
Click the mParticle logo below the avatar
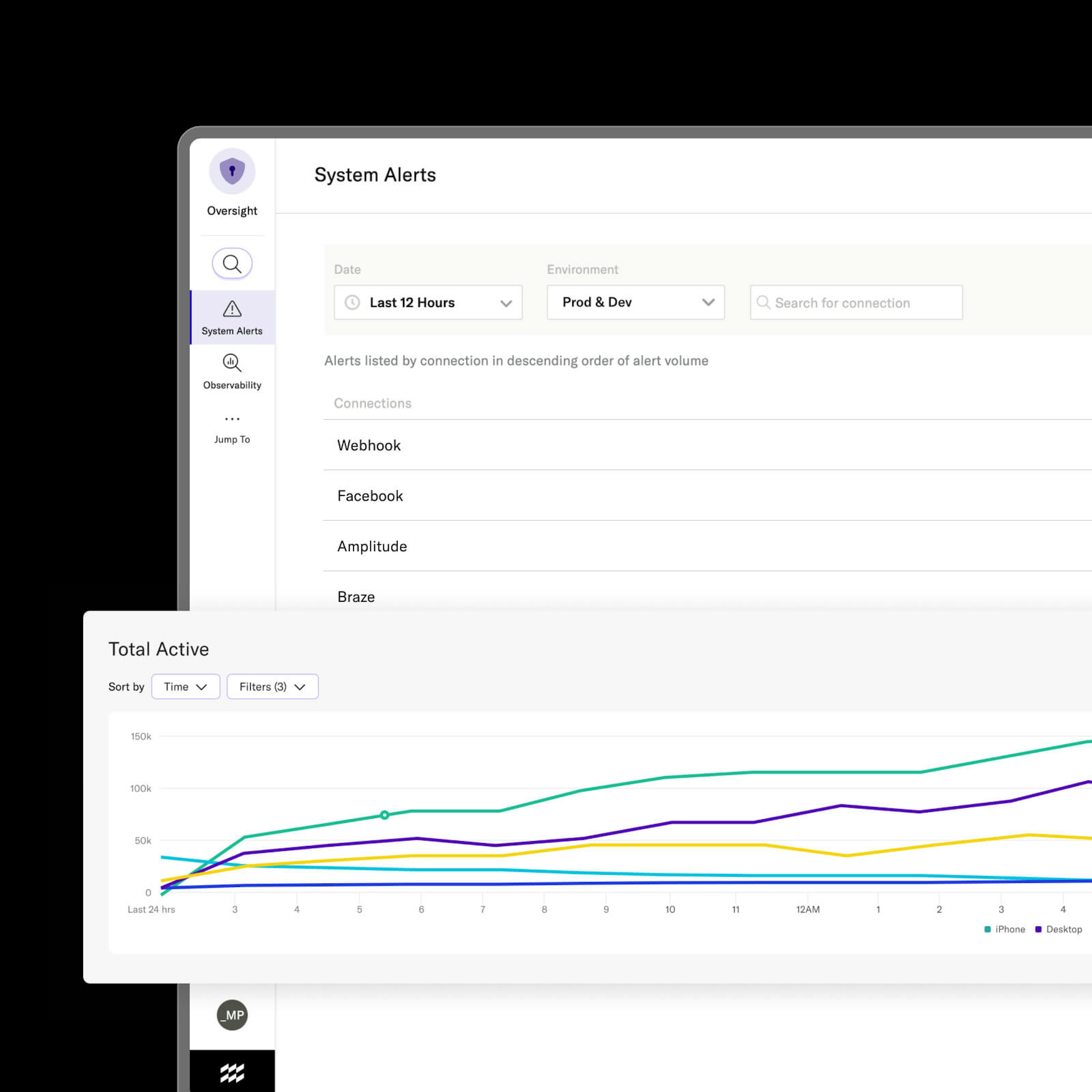click(x=232, y=1072)
